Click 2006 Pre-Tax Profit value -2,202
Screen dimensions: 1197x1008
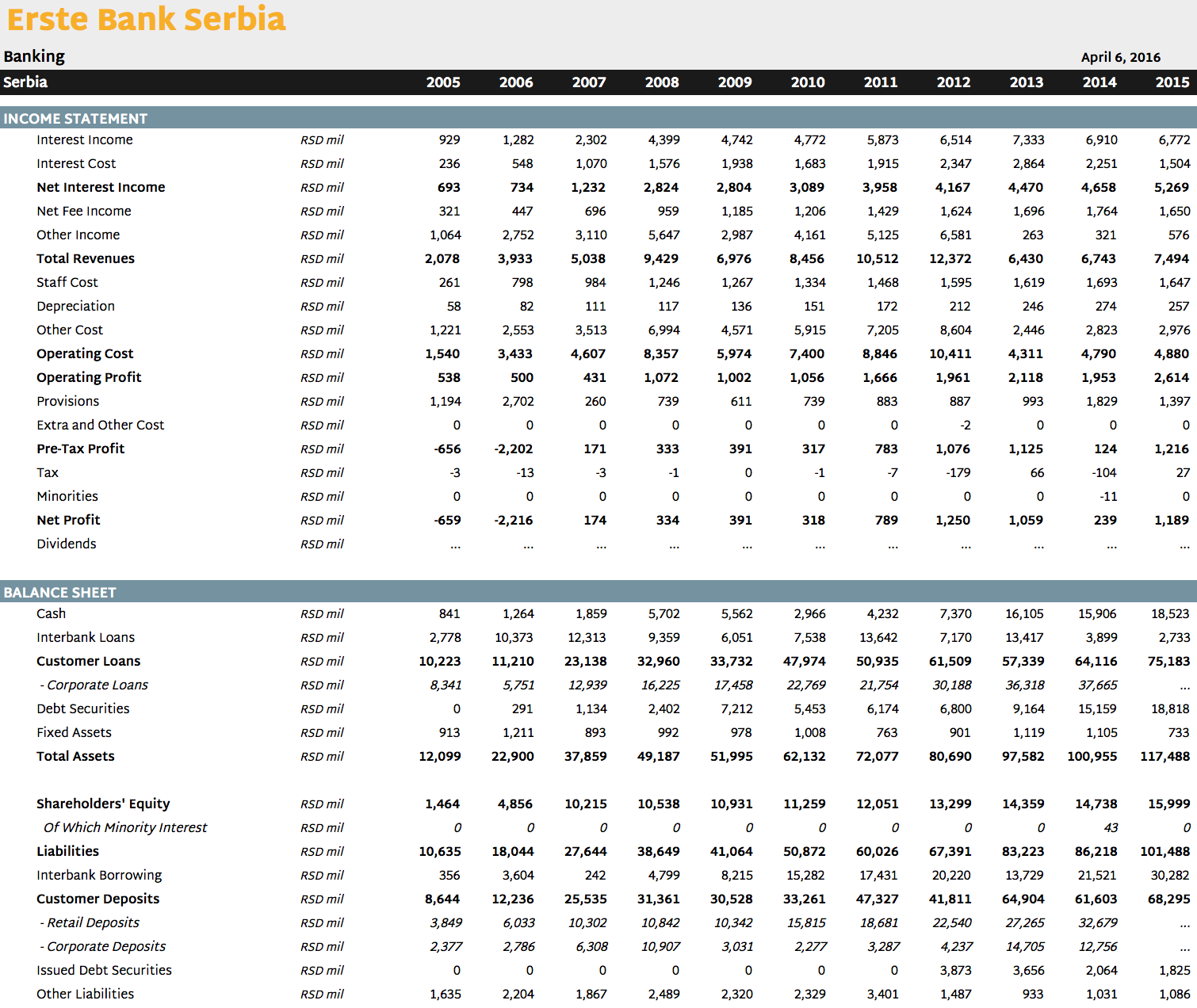pyautogui.click(x=514, y=449)
